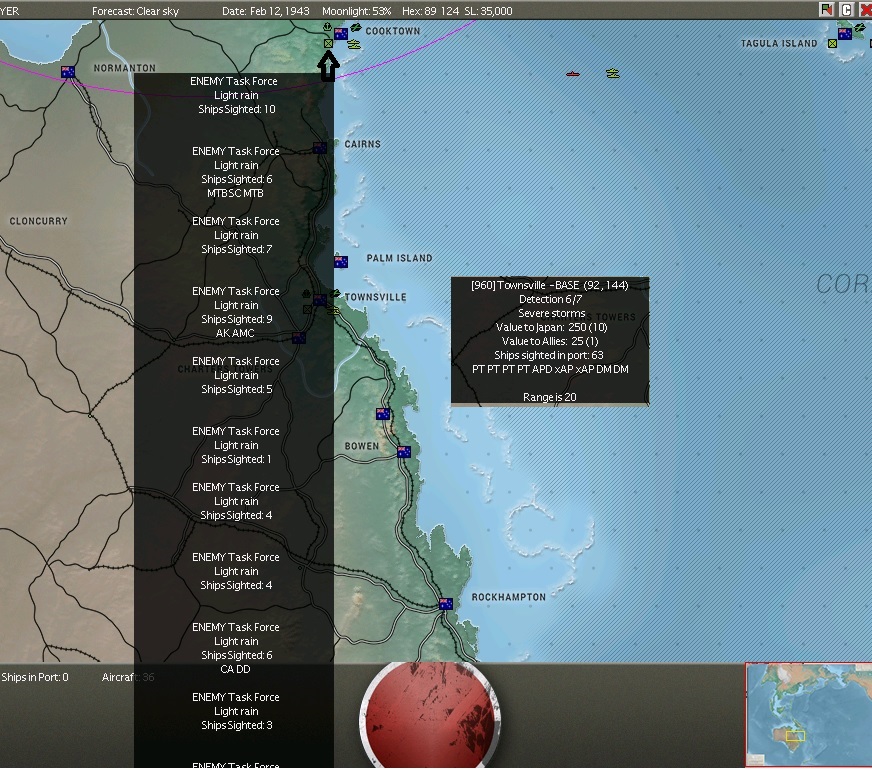872x770 pixels.
Task: Select task force entry Ships Sighted: 1
Action: [x=234, y=445]
